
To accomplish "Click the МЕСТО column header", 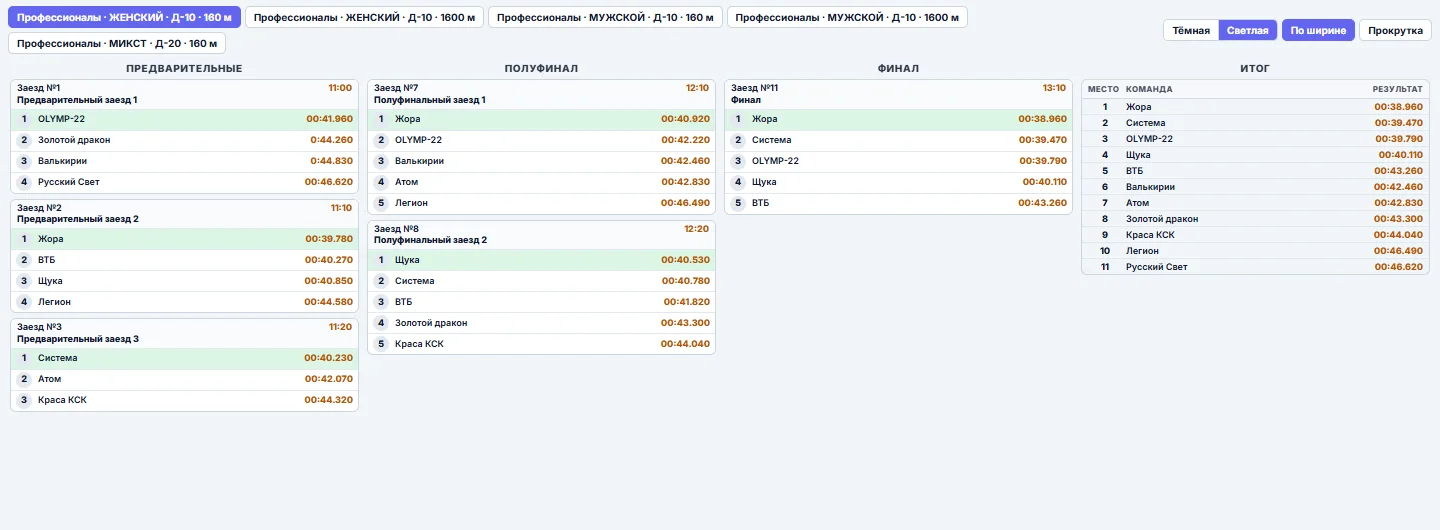I will coord(1104,89).
